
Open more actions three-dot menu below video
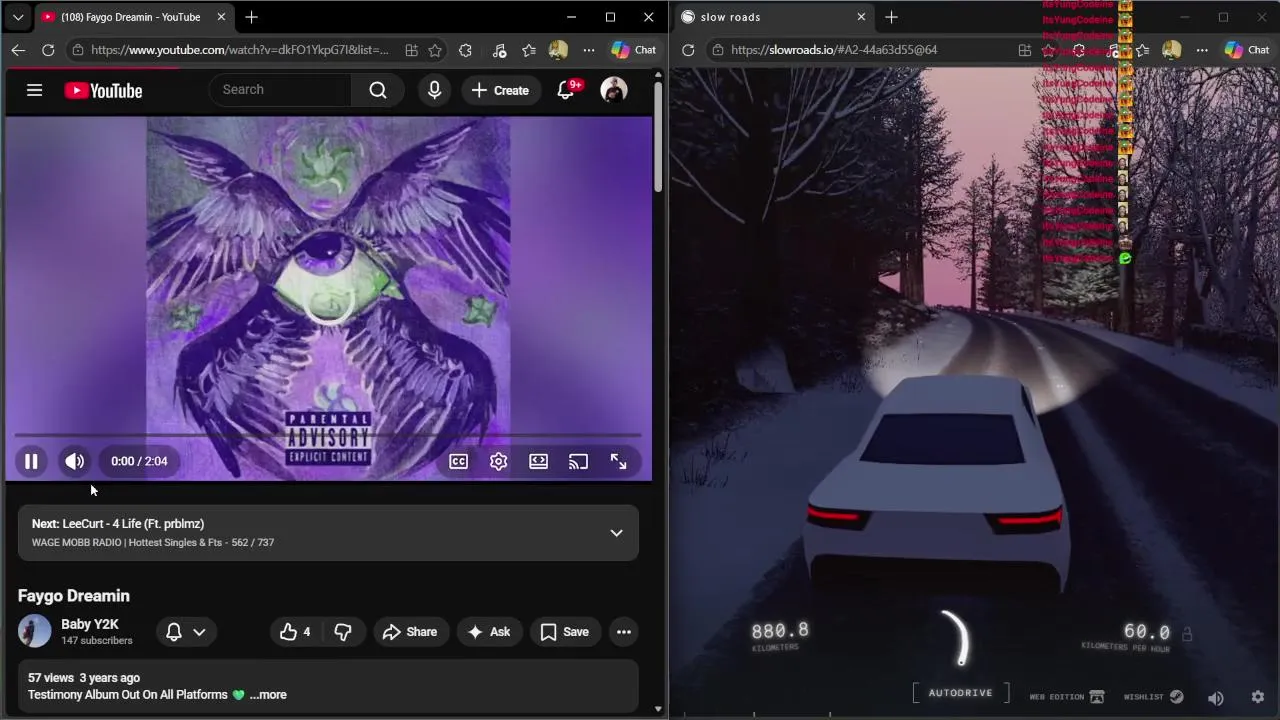pyautogui.click(x=624, y=632)
